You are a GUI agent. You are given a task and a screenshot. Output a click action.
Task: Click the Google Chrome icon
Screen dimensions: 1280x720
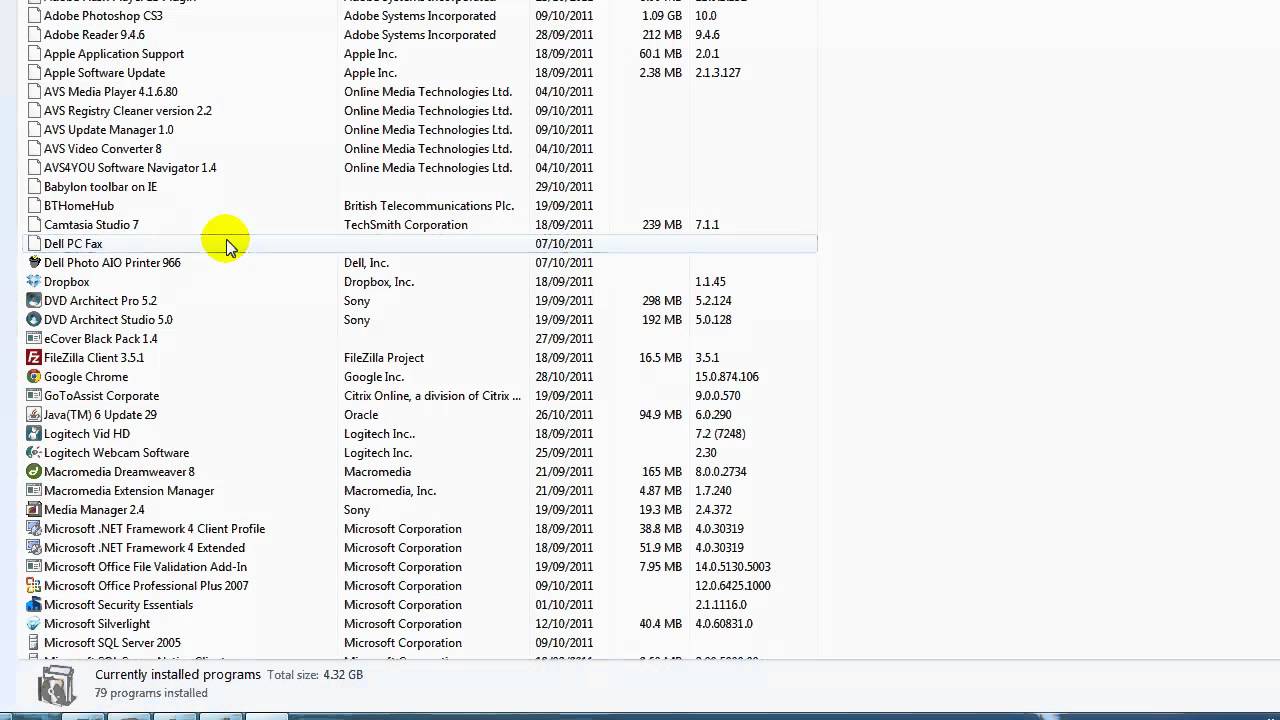pos(34,377)
